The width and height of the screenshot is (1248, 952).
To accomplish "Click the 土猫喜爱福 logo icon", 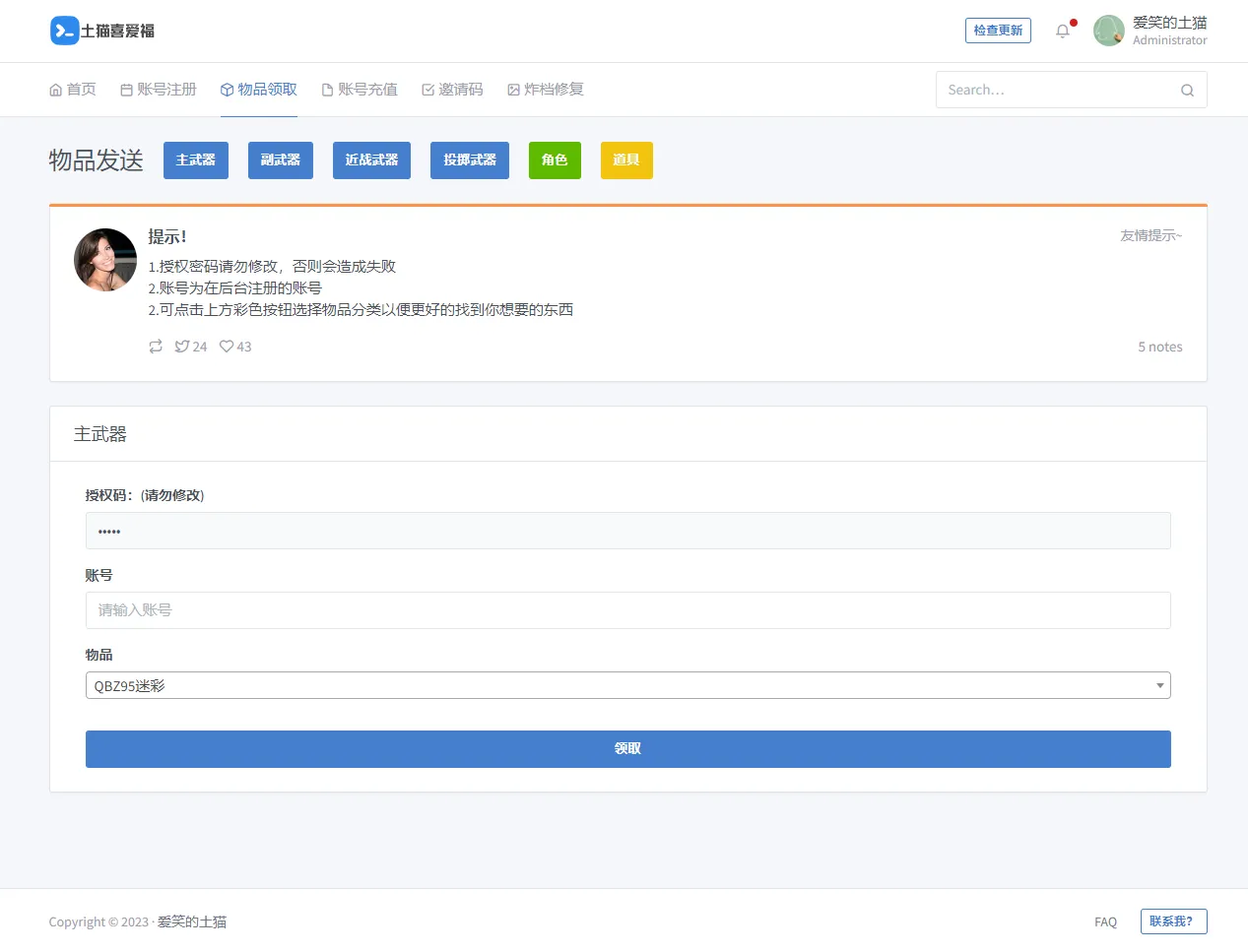I will pyautogui.click(x=64, y=31).
